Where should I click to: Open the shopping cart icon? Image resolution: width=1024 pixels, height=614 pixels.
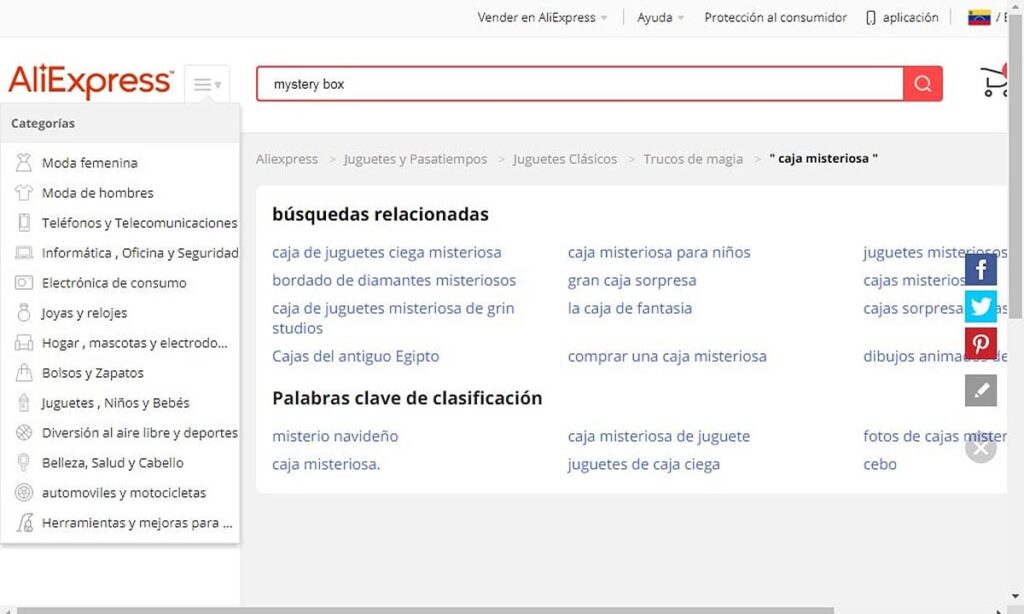[995, 81]
